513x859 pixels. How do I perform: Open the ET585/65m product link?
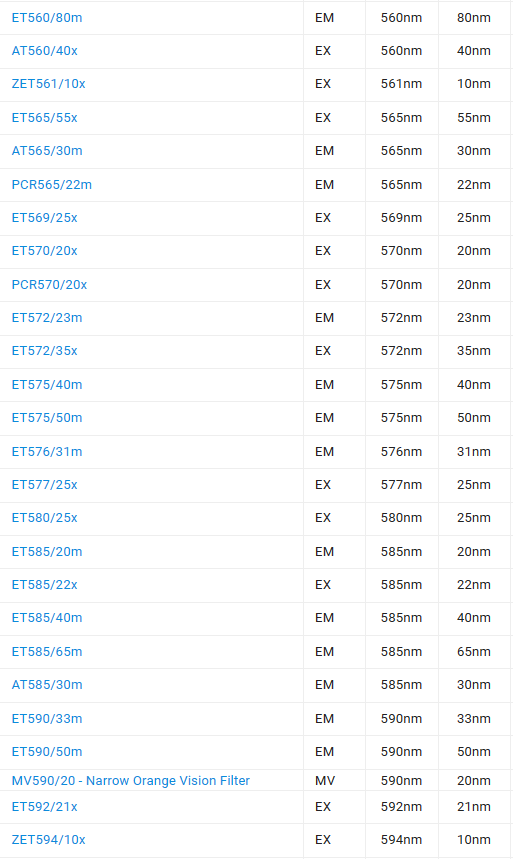click(x=47, y=651)
